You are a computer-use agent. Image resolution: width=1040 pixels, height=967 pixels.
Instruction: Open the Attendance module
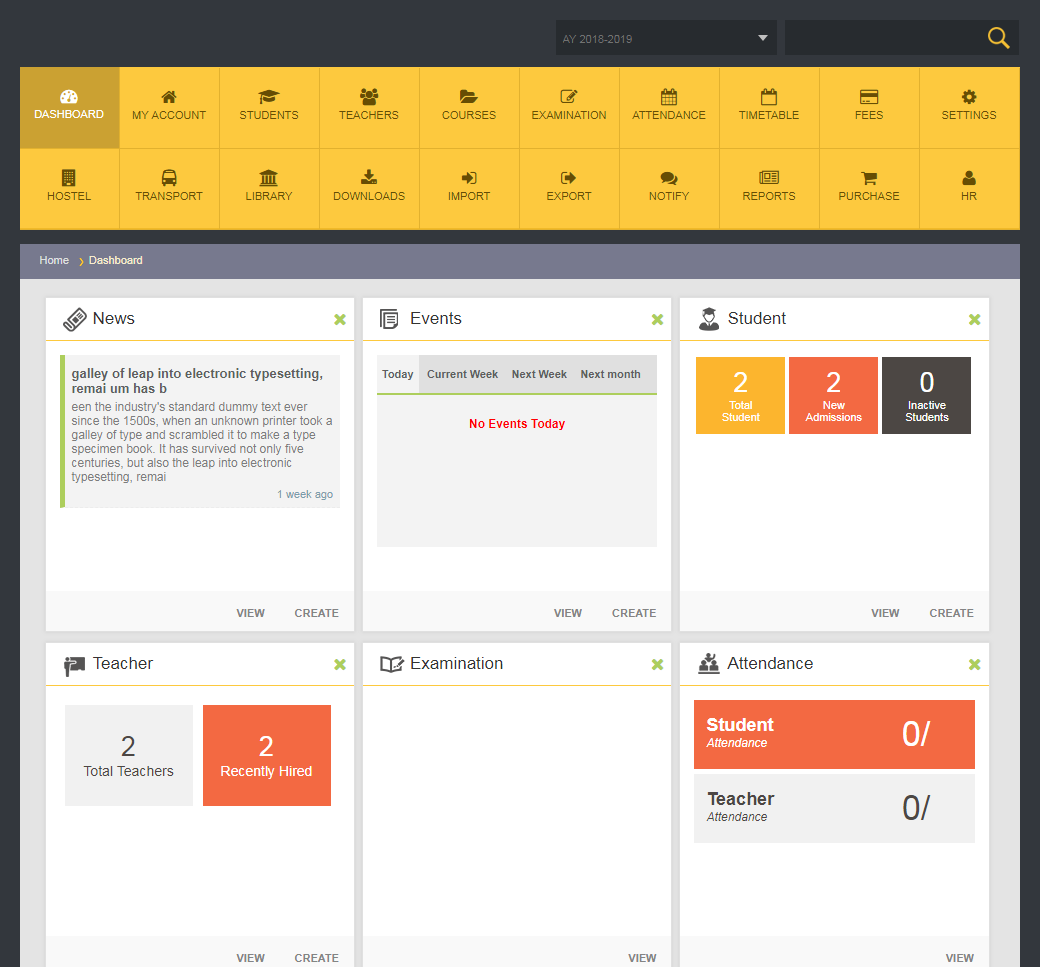click(x=668, y=107)
